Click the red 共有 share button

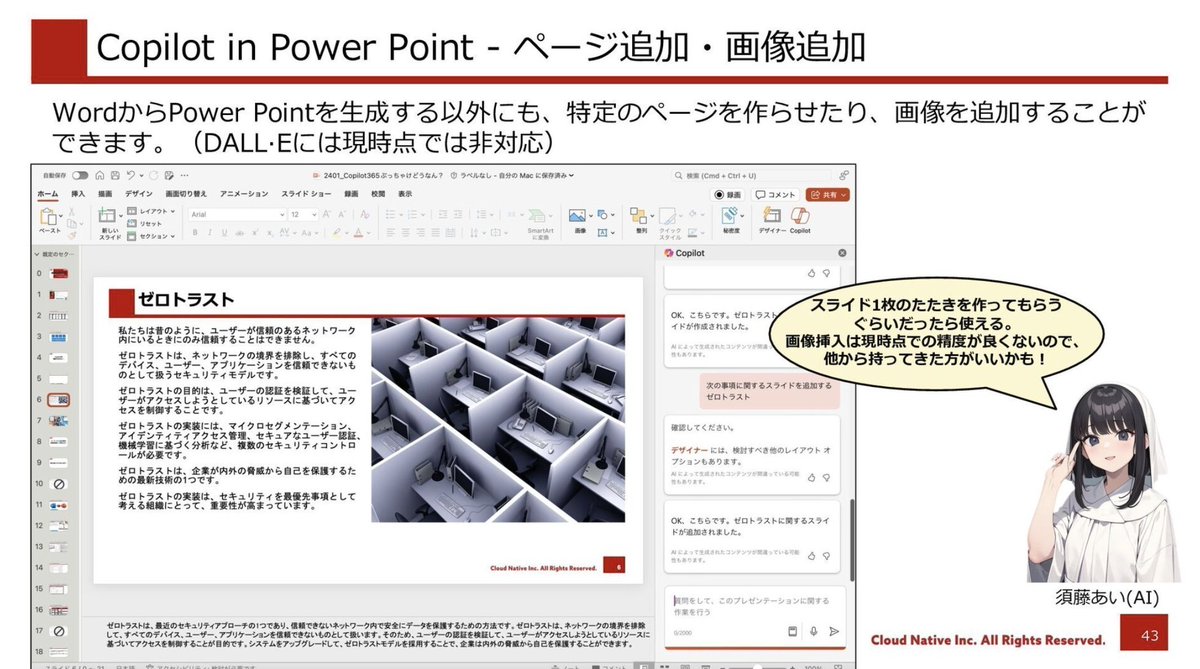tap(829, 194)
